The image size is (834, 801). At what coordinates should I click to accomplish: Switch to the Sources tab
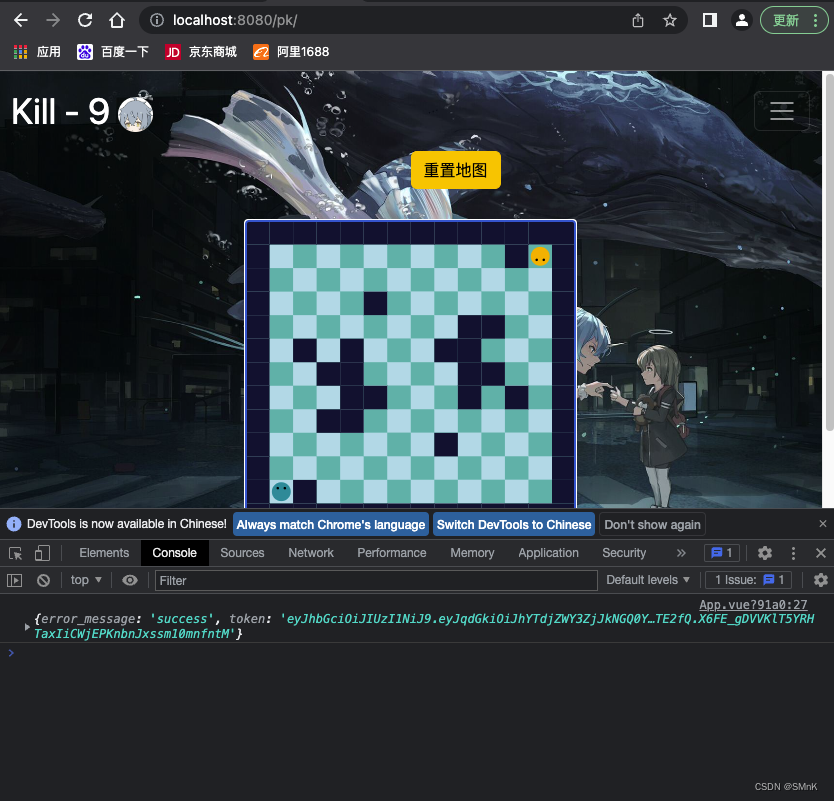pyautogui.click(x=242, y=553)
